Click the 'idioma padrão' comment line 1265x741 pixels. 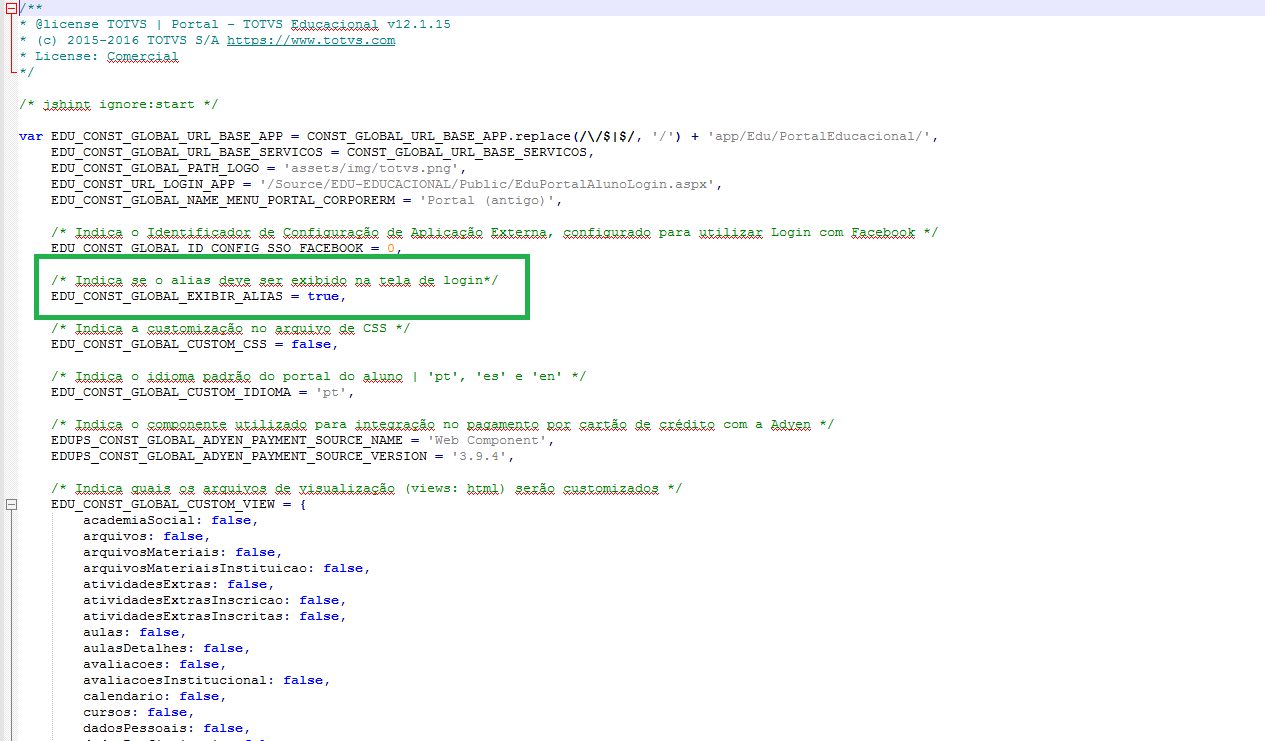click(319, 377)
